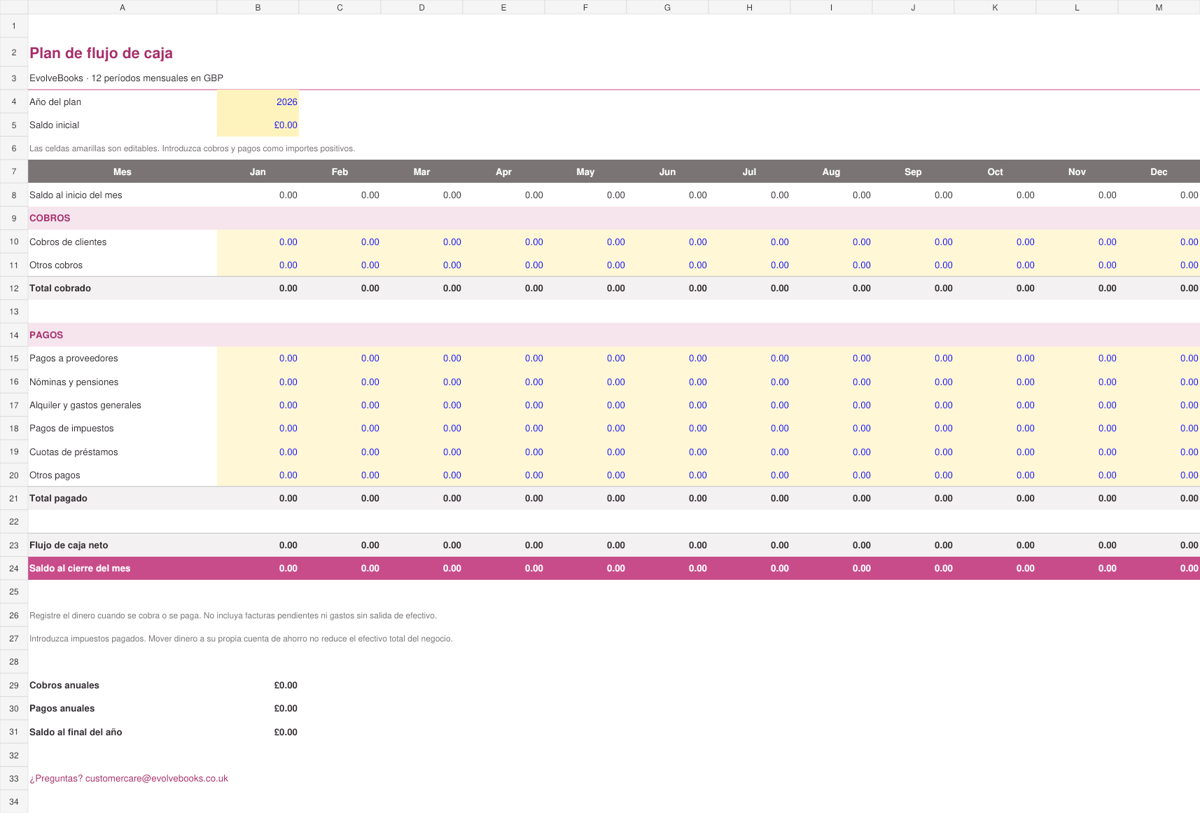Image resolution: width=1200 pixels, height=813 pixels.
Task: Click the Total pagado row label
Action: [58, 498]
